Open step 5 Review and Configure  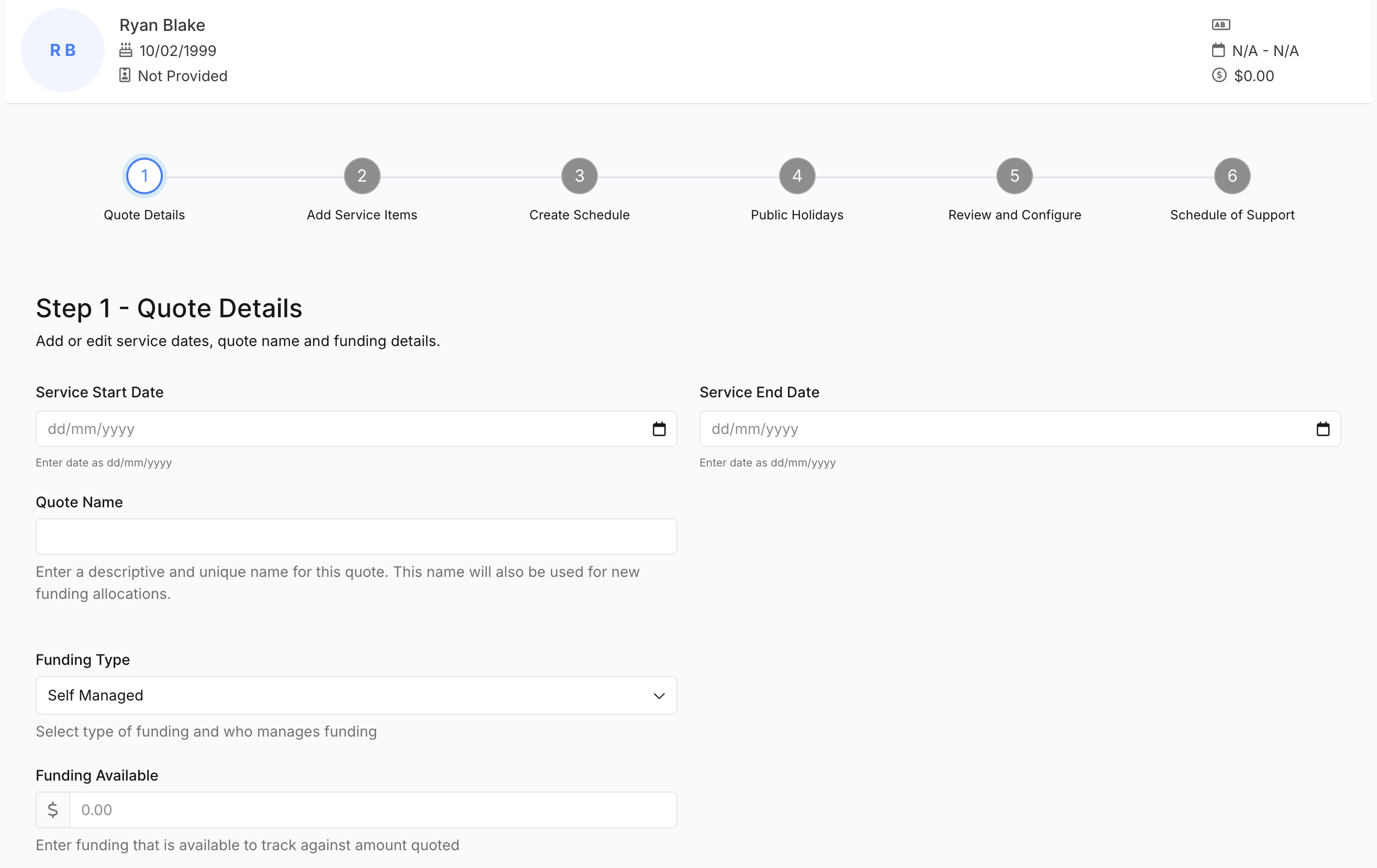1015,176
